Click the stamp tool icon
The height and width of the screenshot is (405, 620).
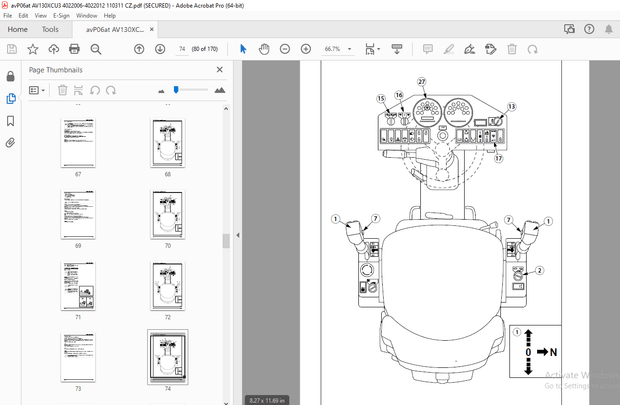tap(491, 49)
